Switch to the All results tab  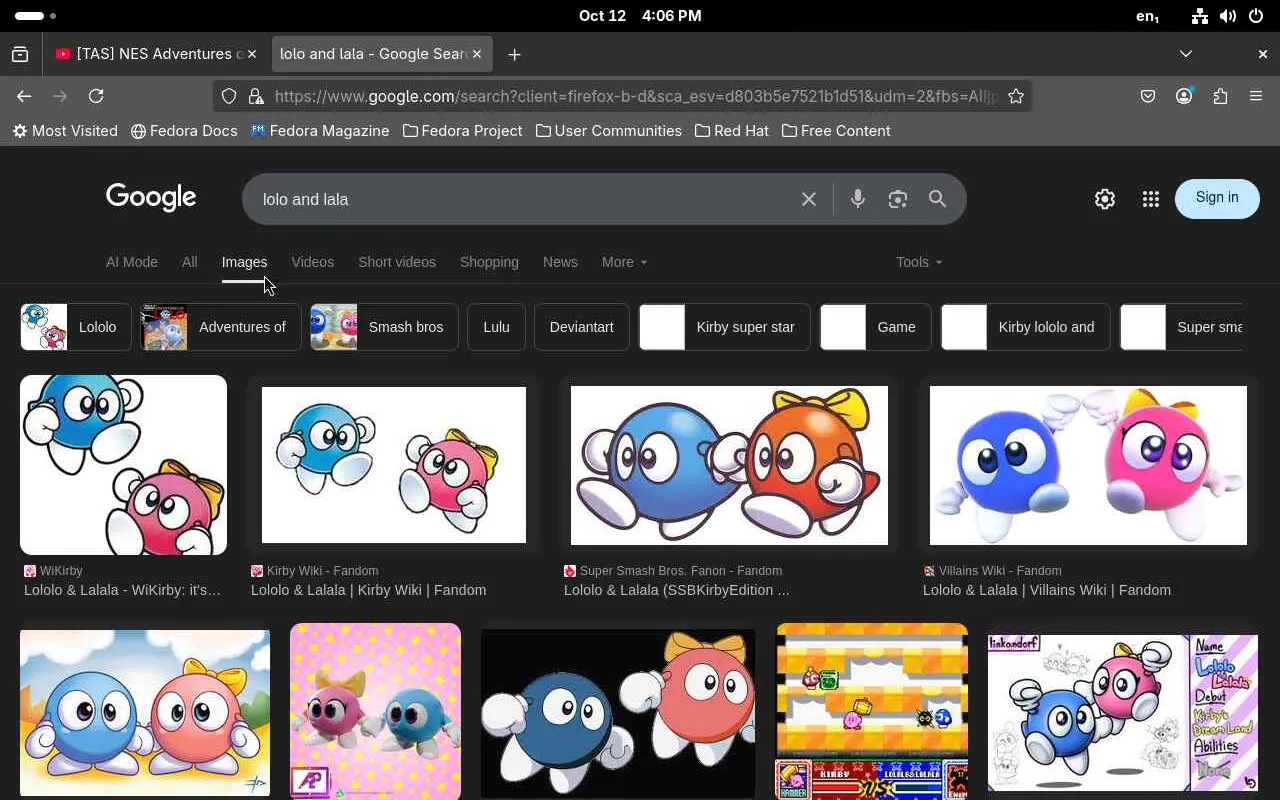pos(189,262)
